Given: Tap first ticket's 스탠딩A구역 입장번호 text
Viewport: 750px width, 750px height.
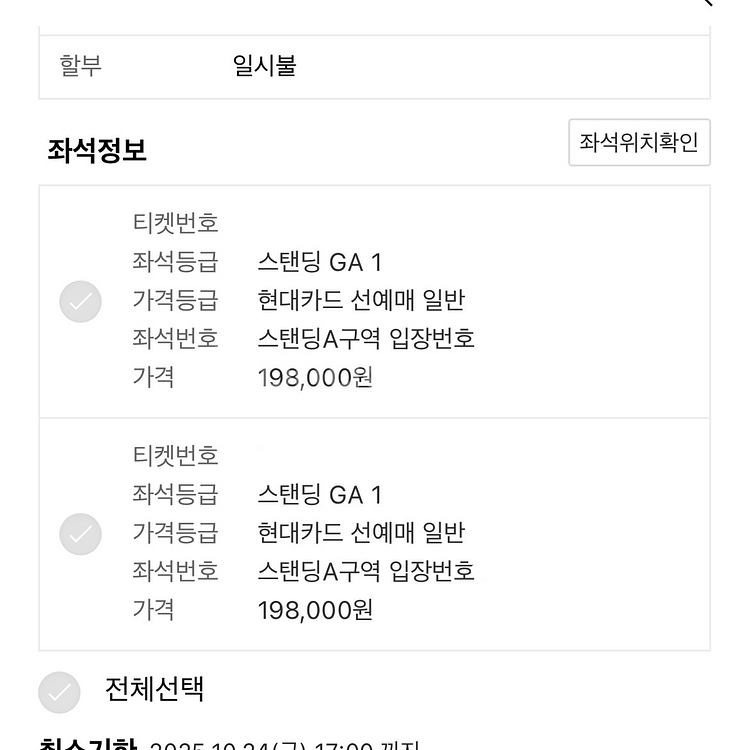Looking at the screenshot, I should pyautogui.click(x=366, y=339).
